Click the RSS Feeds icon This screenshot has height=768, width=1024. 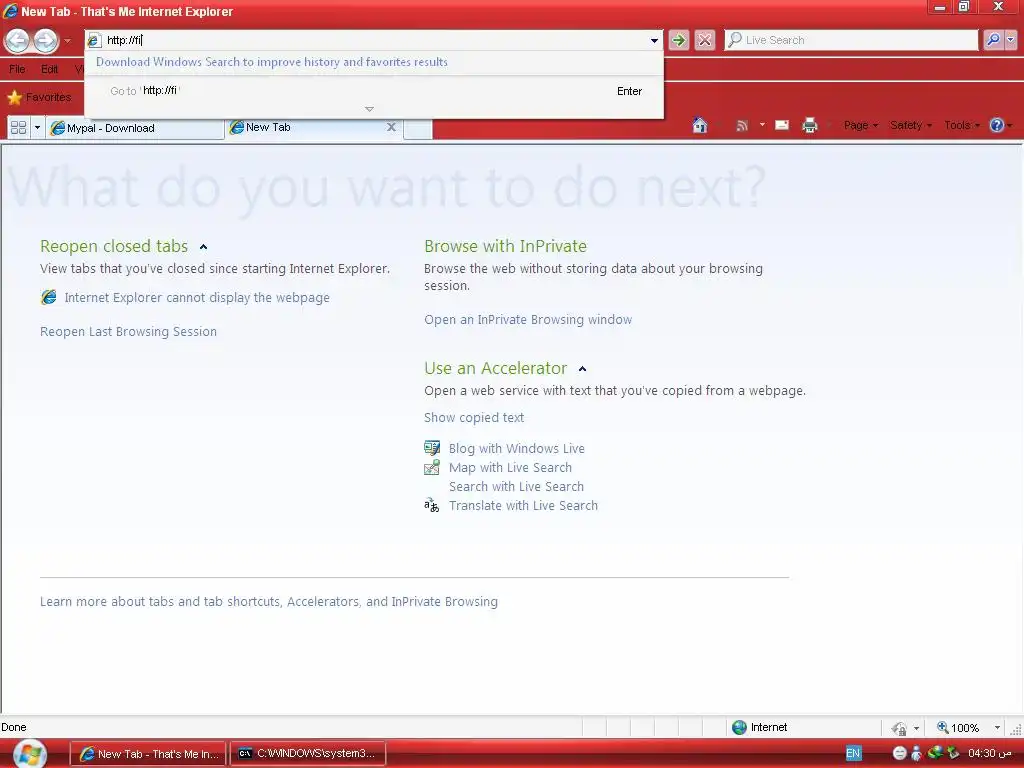click(741, 125)
